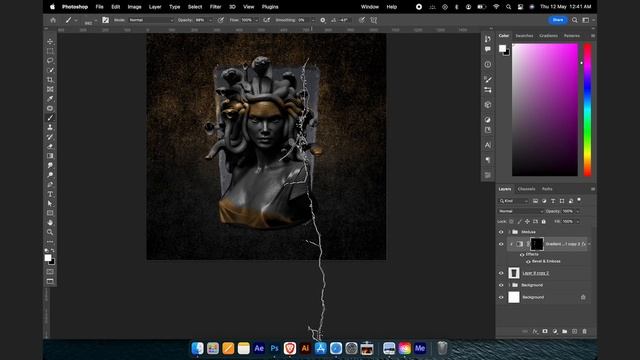Open brush Mode dropdown
Screen dimensions: 640x360
point(151,20)
